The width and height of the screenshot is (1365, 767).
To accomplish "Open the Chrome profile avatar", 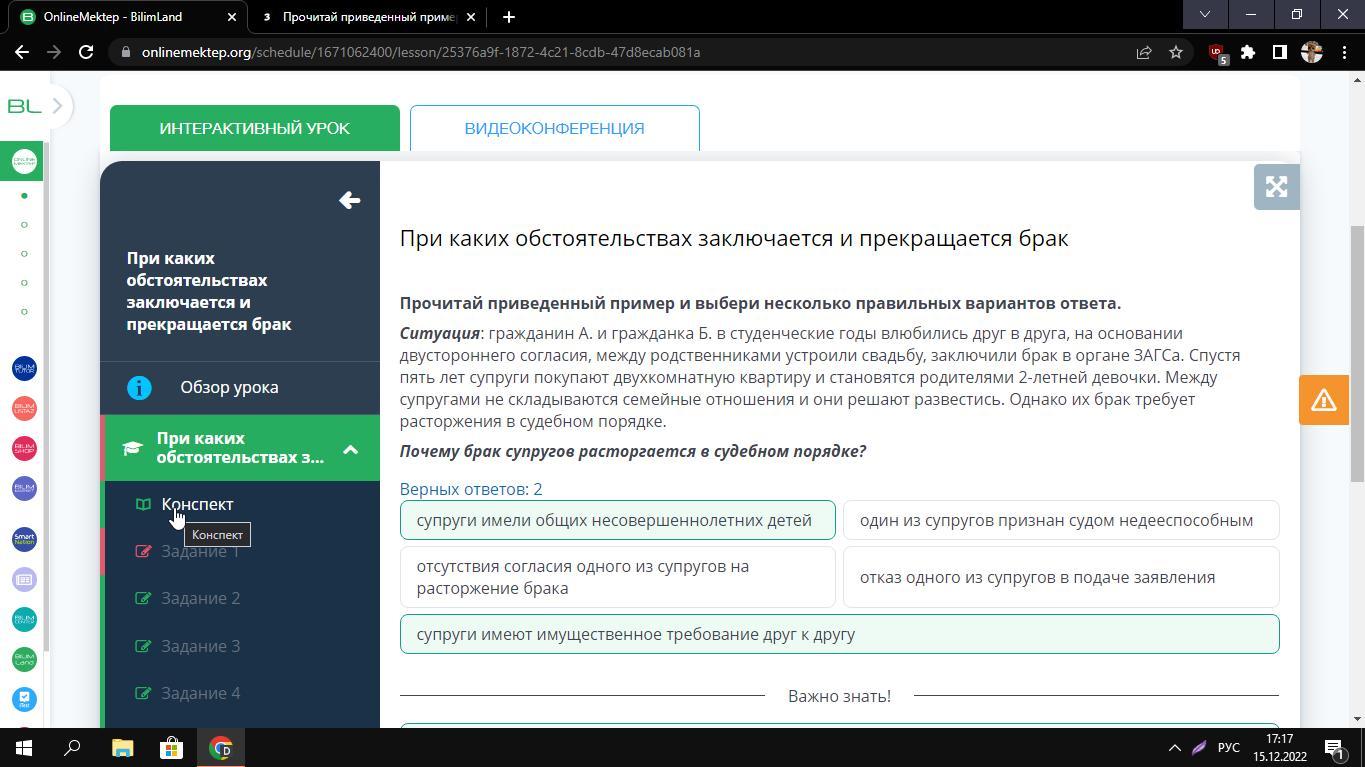I will tap(1312, 52).
